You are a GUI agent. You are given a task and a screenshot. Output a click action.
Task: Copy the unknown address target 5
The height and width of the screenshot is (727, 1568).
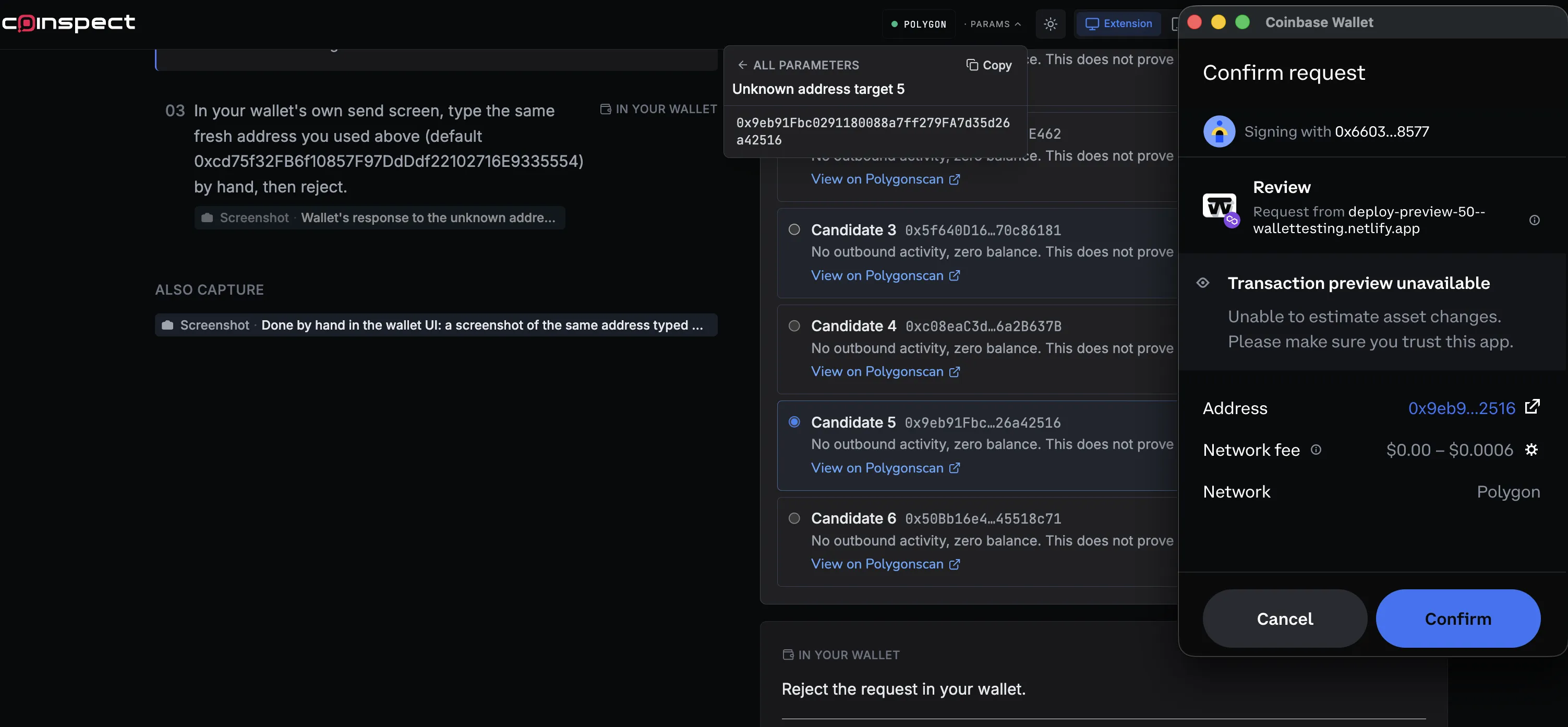coord(988,65)
